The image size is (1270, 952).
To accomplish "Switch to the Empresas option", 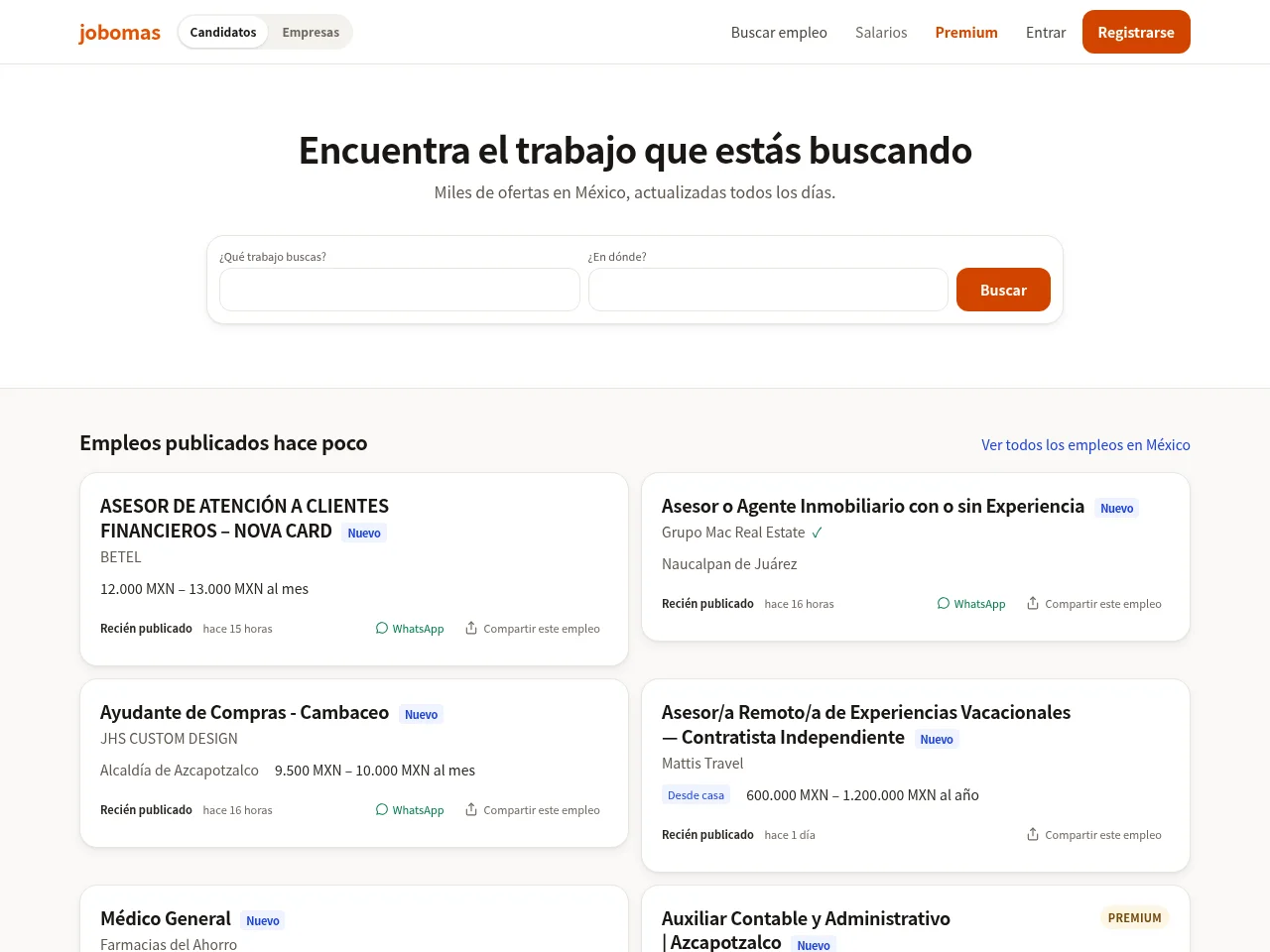I will click(311, 32).
